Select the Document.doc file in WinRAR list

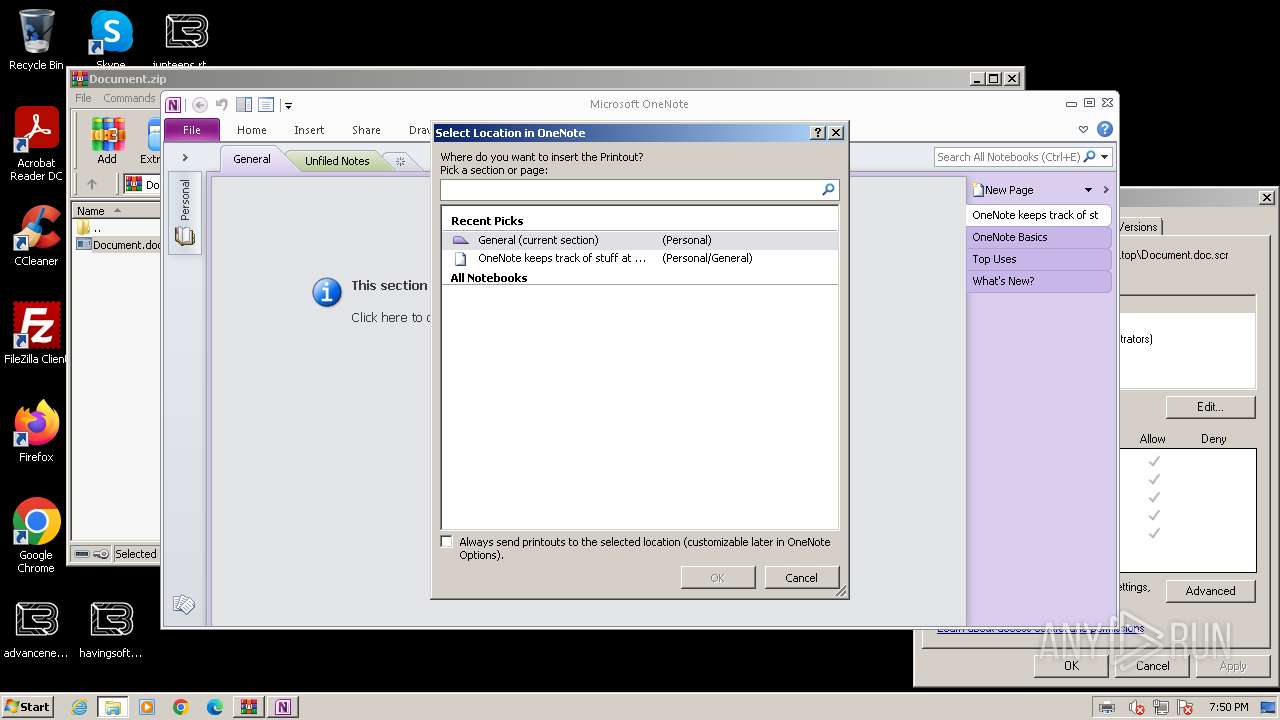118,244
